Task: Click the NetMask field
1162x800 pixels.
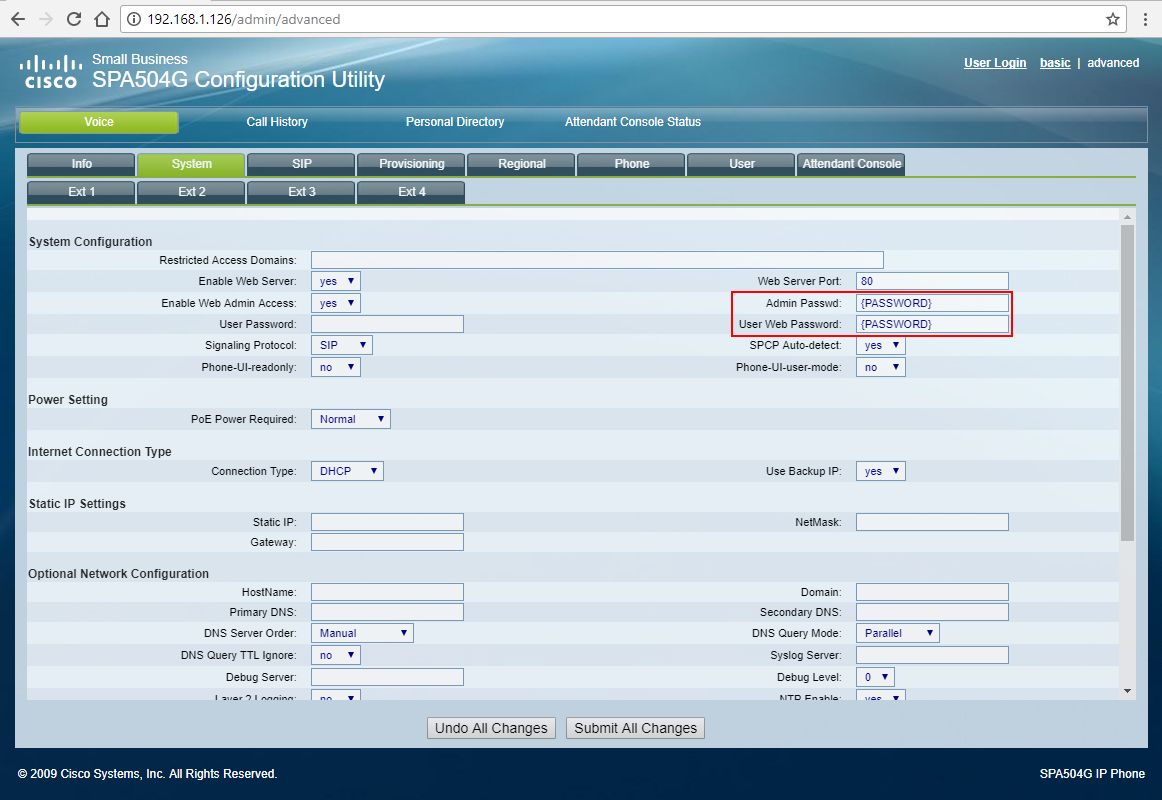Action: pyautogui.click(x=932, y=522)
